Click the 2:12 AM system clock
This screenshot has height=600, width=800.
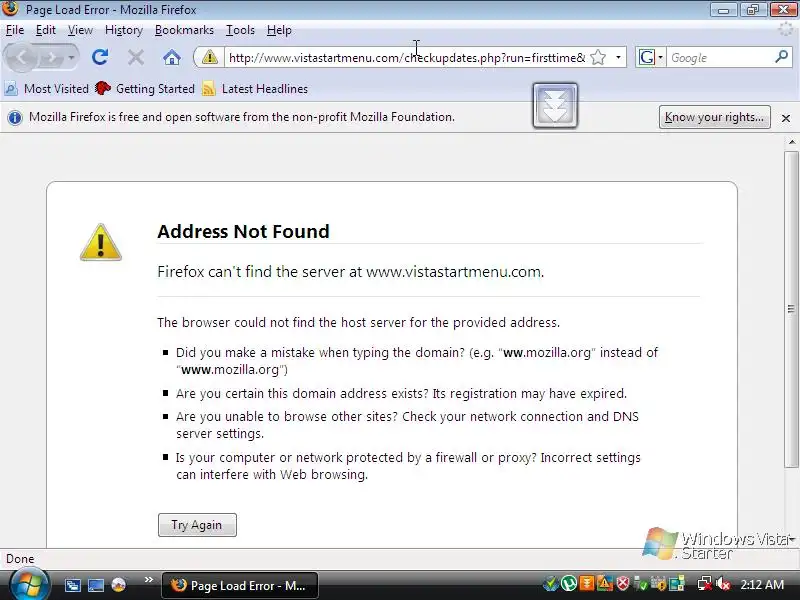(761, 585)
